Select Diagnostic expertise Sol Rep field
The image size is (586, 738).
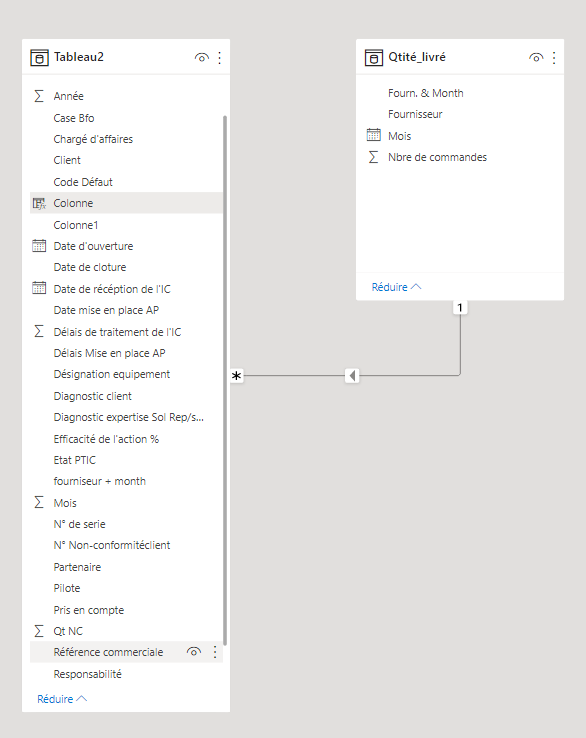(126, 417)
